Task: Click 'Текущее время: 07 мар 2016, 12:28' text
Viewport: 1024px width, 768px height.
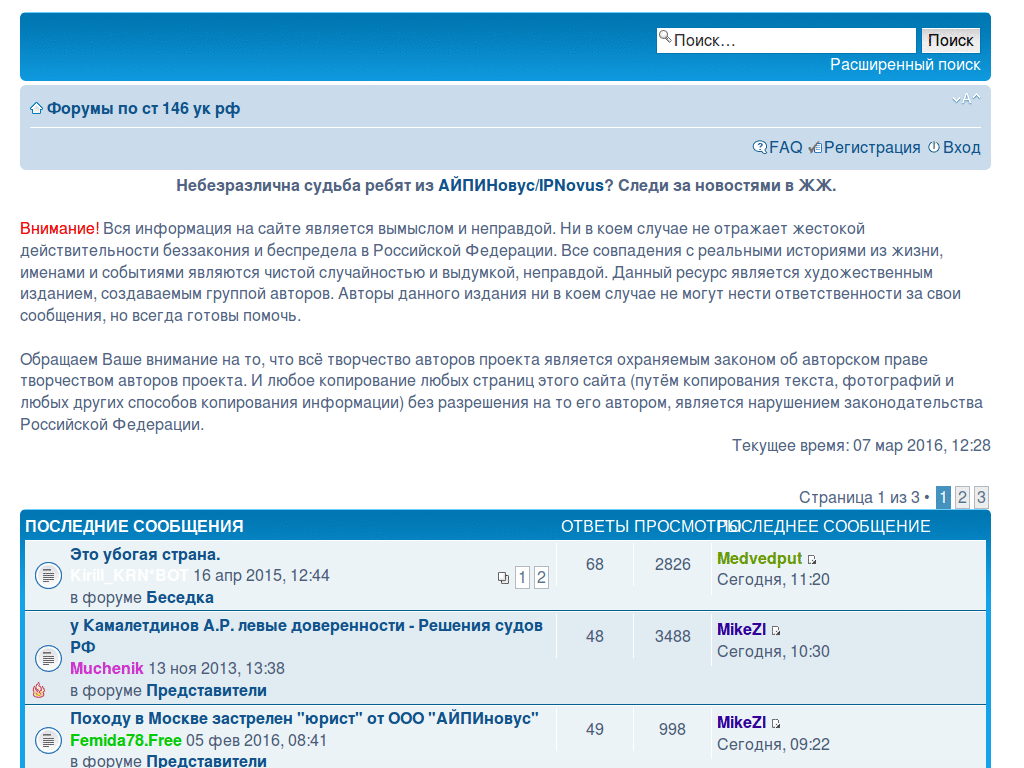Action: coord(861,445)
